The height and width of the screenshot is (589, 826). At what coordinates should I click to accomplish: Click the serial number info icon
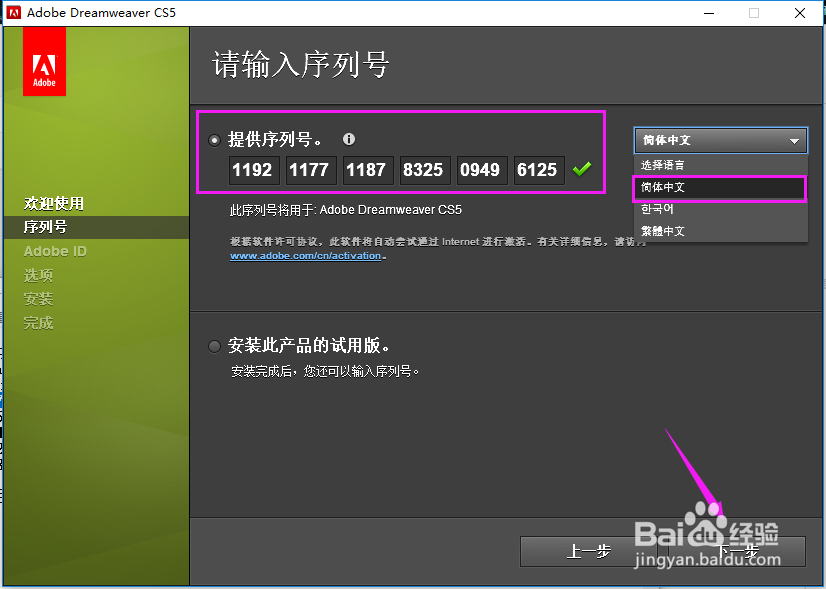point(349,139)
